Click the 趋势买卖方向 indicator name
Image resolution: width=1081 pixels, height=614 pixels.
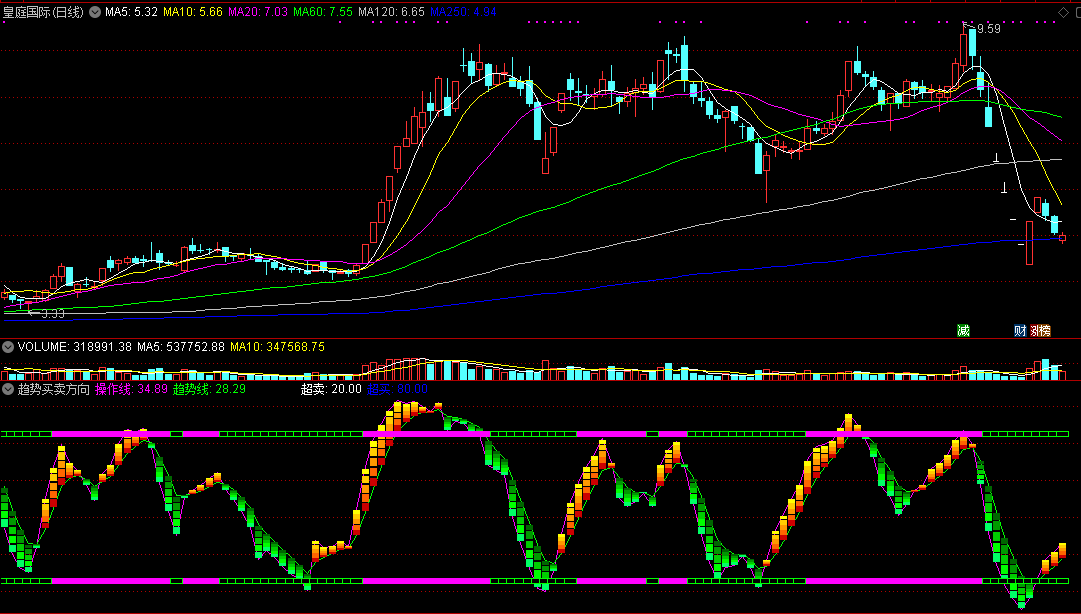pyautogui.click(x=54, y=389)
